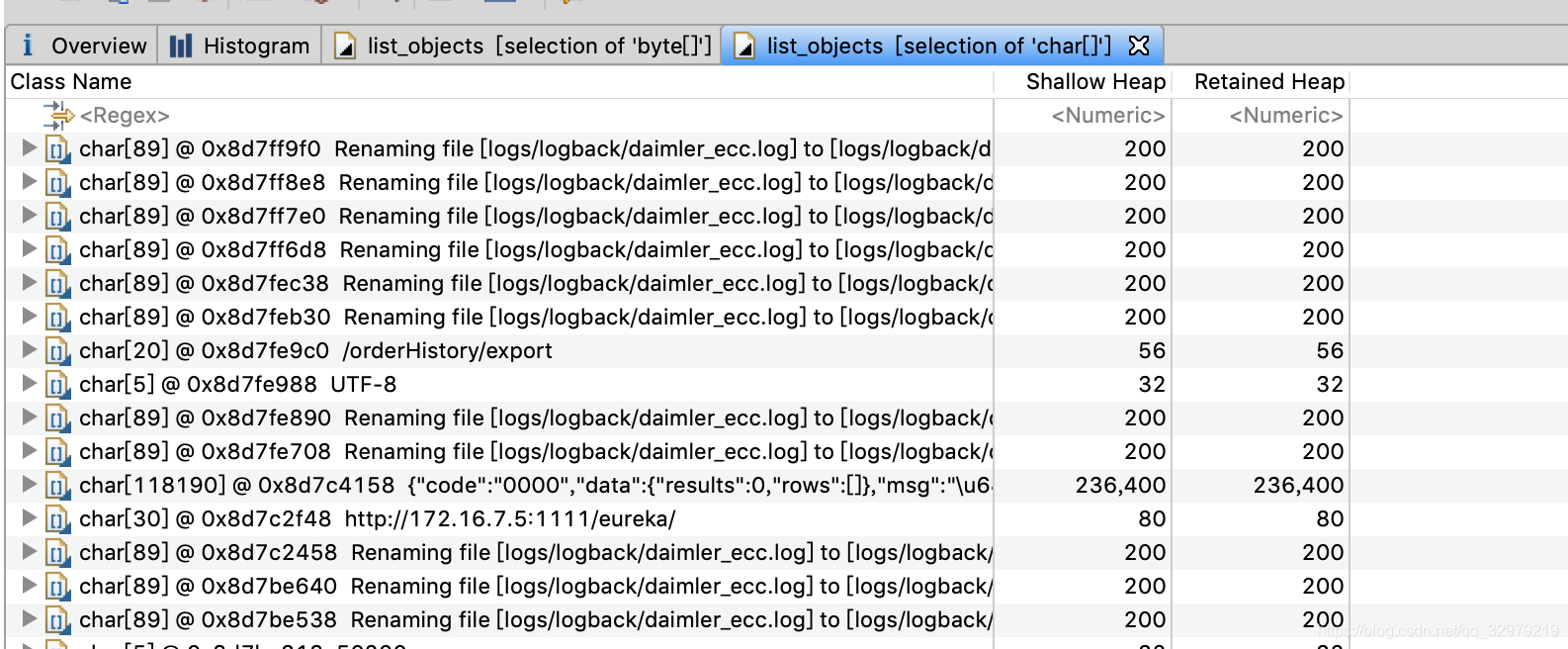
Task: Expand the char[118190] @ 0x8d7c4158 row
Action: [30, 484]
